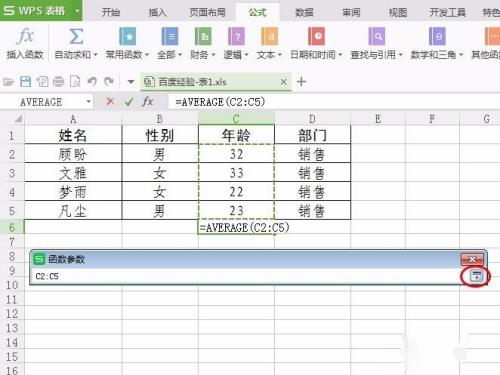Switch to the 数据 ribbon tab
The image size is (500, 375).
304,13
